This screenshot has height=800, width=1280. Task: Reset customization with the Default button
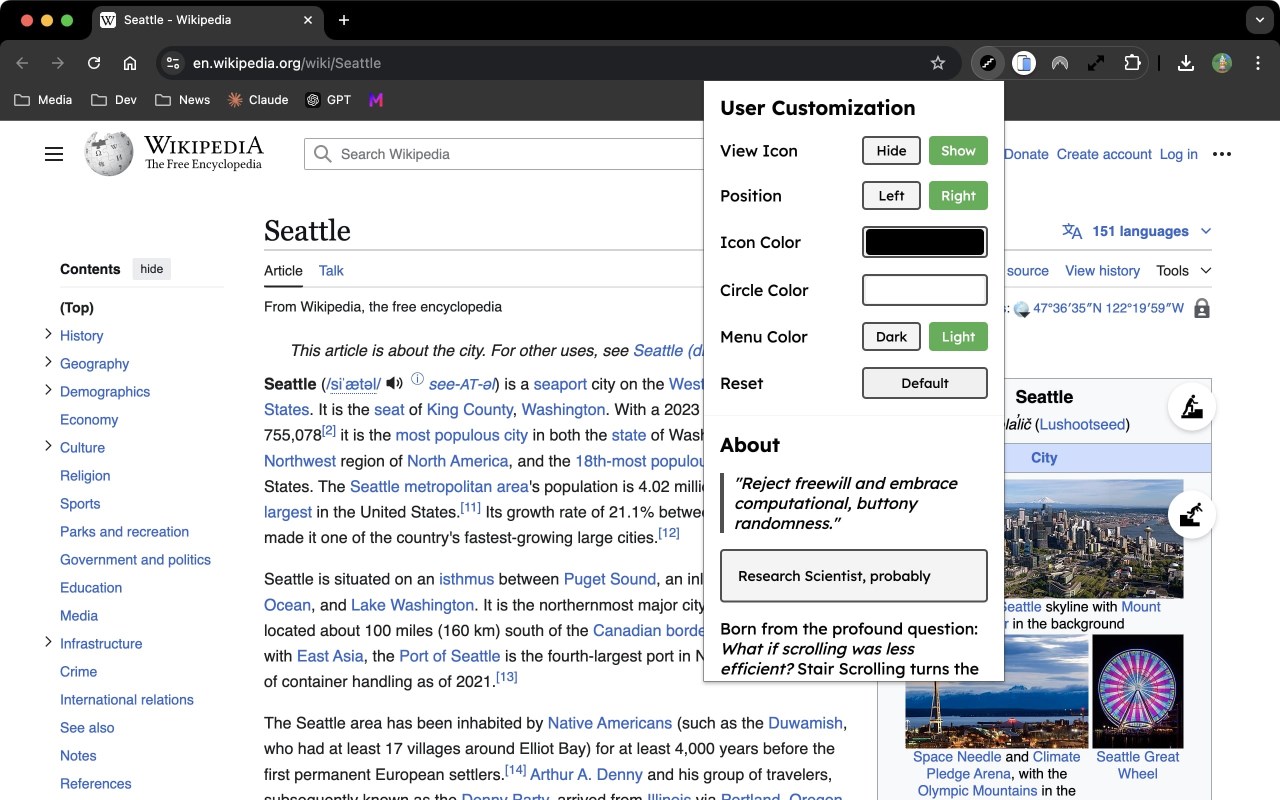pos(925,383)
